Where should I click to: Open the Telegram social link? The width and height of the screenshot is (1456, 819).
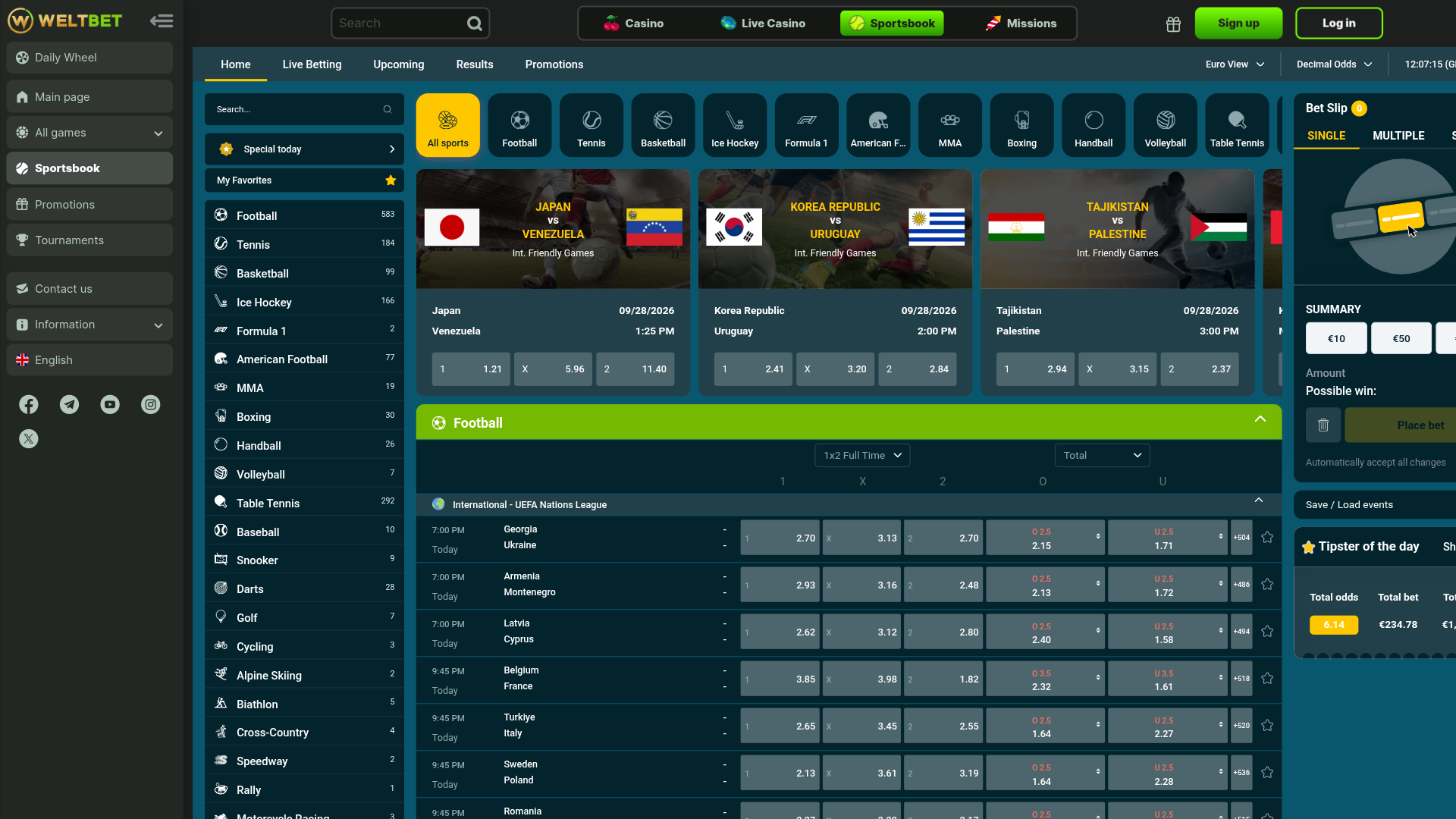click(70, 405)
